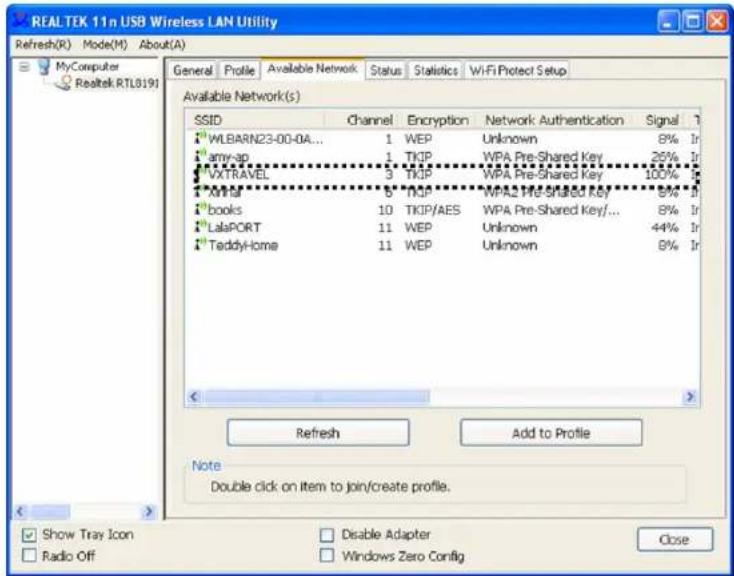Click the Close button at bottom right

coord(675,540)
